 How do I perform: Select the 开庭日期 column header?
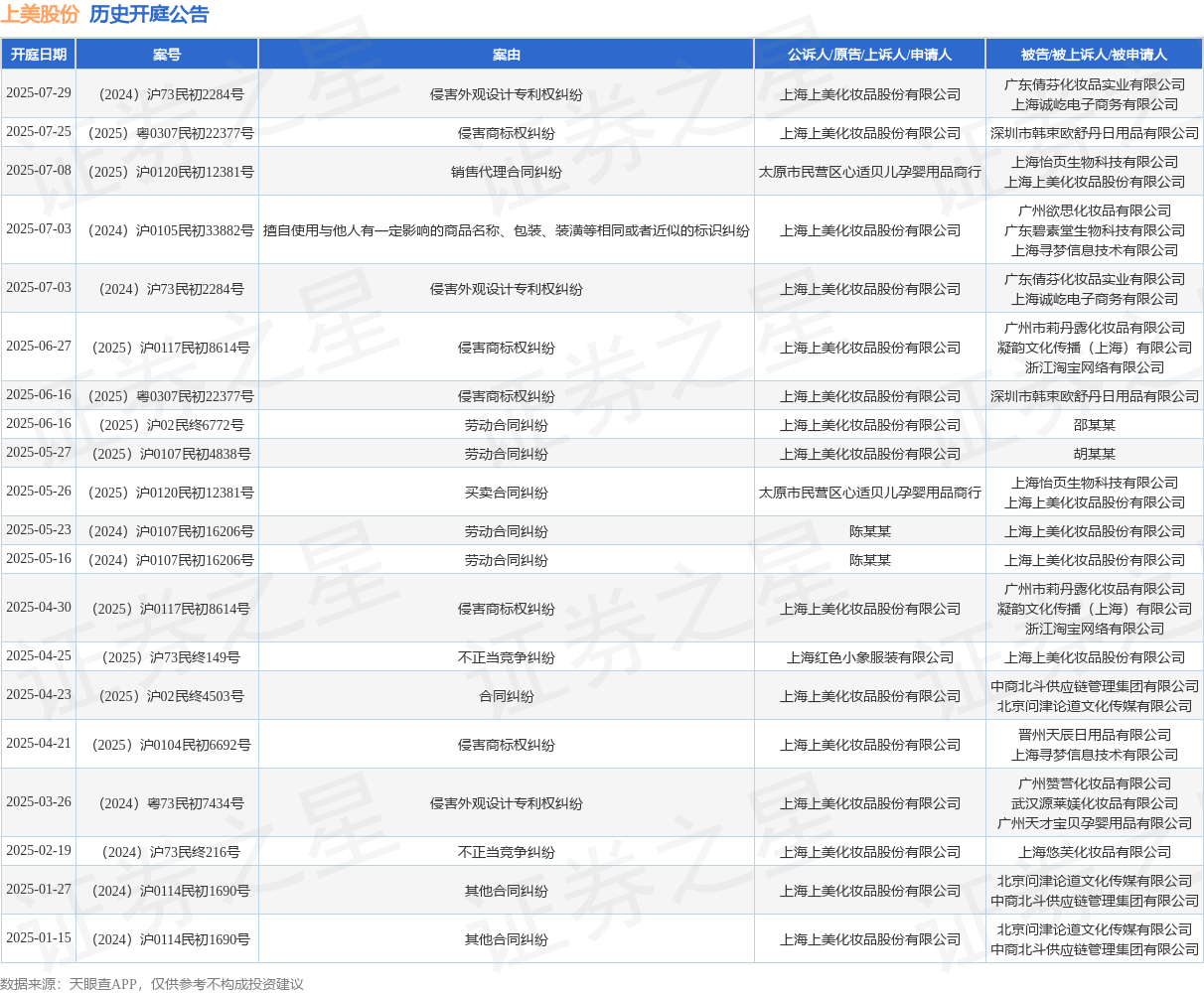pos(39,55)
